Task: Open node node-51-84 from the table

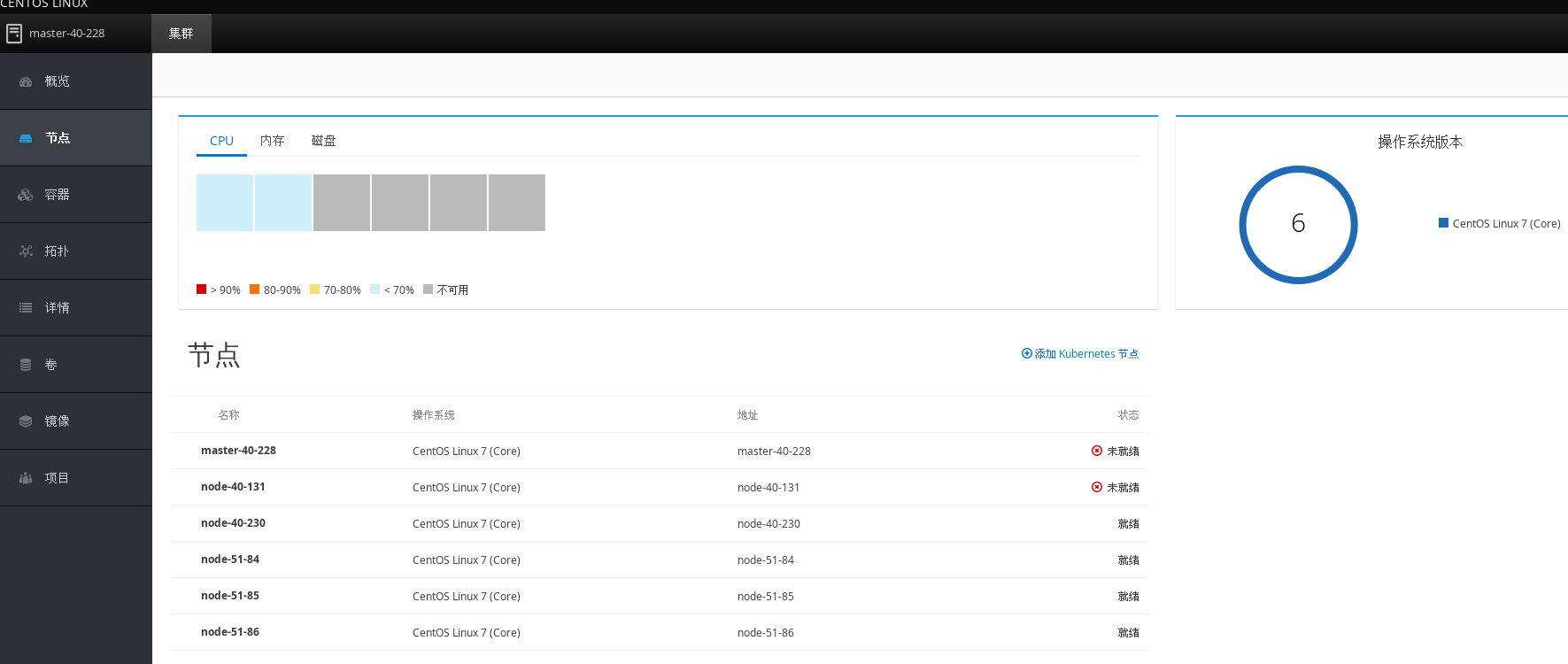Action: click(x=230, y=560)
